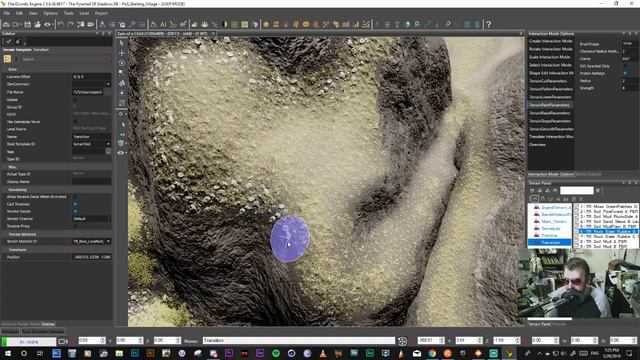
Task: Toggle Edit Selected Only checkbox
Action: 625,66
